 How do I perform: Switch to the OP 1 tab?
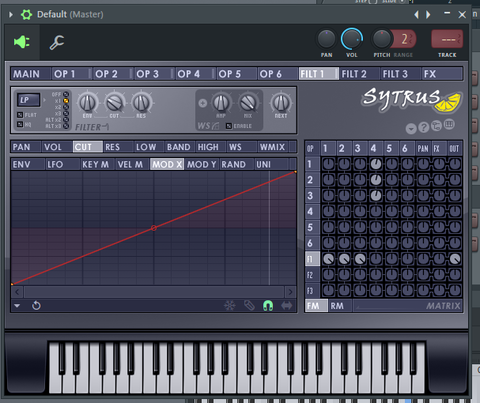click(x=71, y=74)
